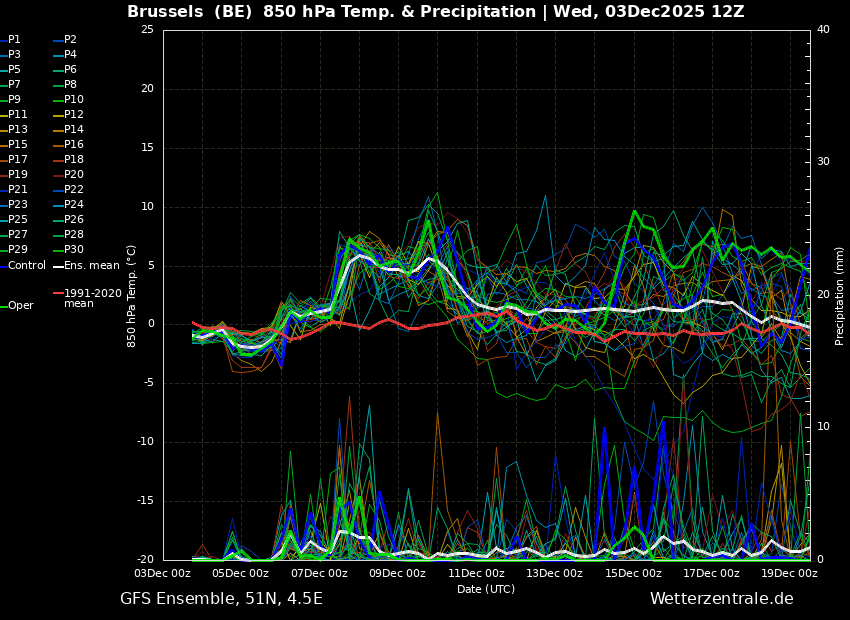
Task: Toggle the Control run legend entry
Action: point(26,266)
